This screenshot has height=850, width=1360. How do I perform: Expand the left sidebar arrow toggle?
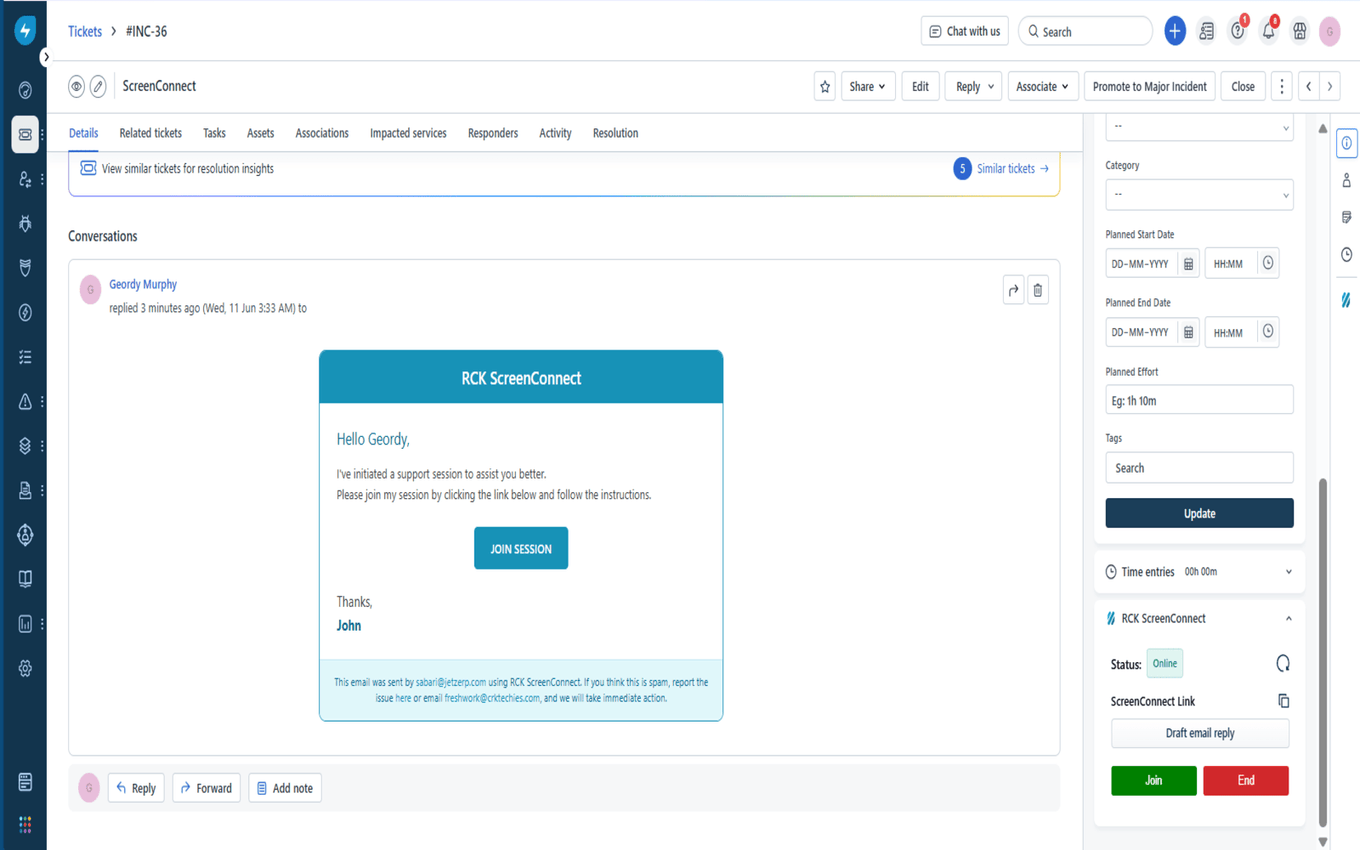point(45,58)
